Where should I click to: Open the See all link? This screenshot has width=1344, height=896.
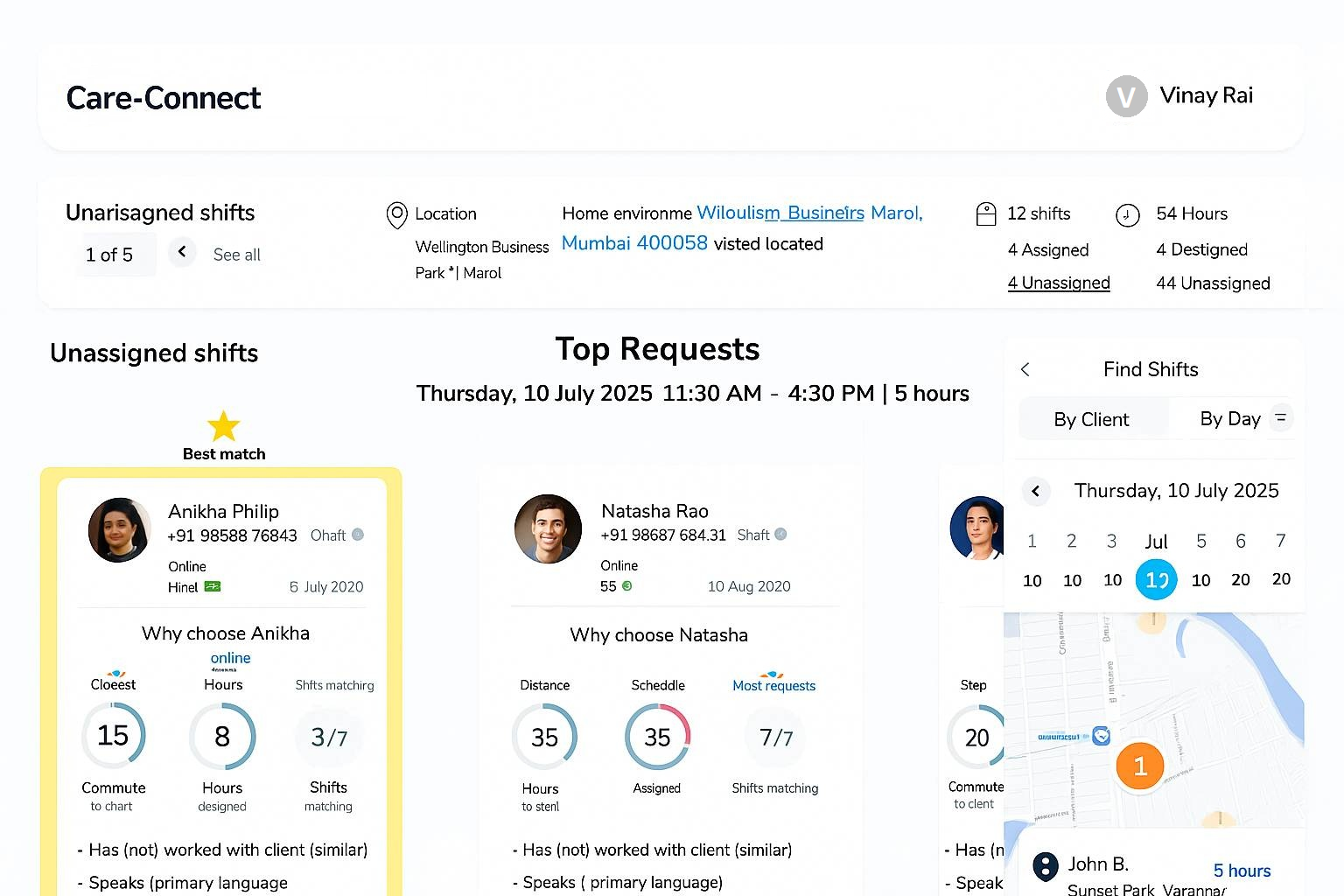[235, 255]
